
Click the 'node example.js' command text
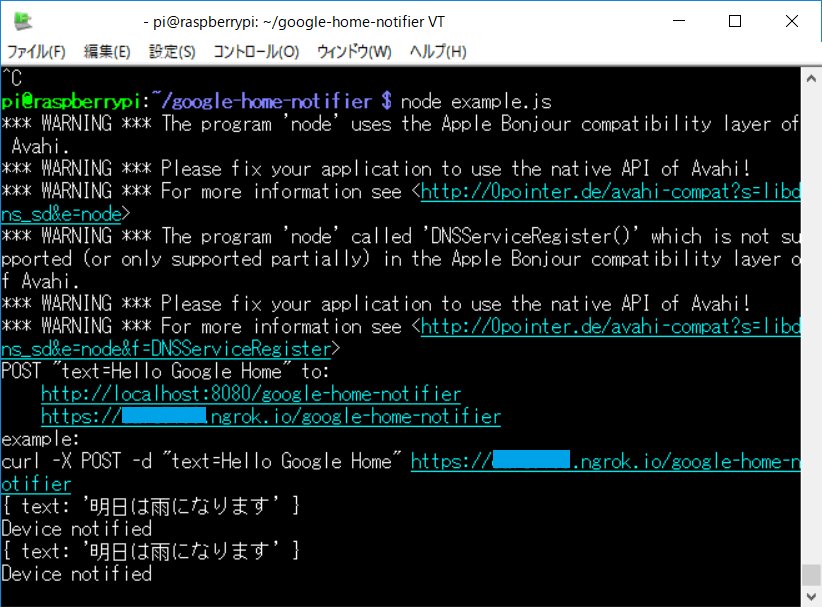[476, 101]
